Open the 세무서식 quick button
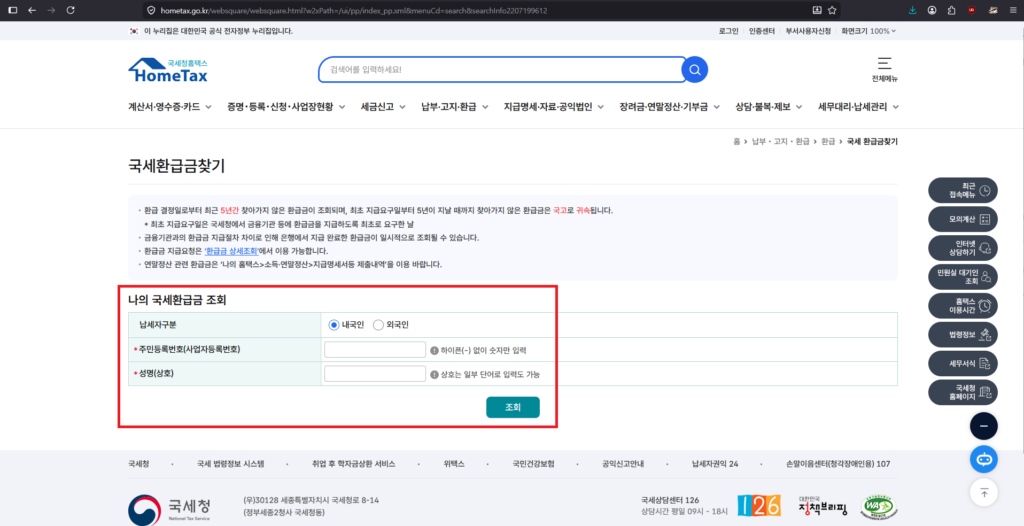The image size is (1024, 526). (963, 363)
